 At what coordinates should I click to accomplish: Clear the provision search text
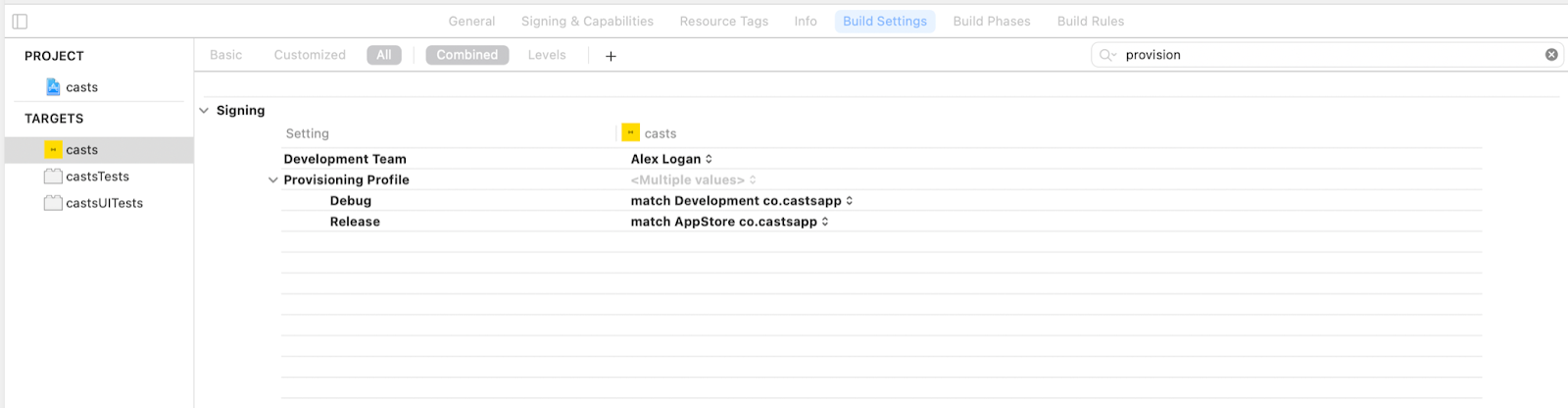(x=1551, y=55)
